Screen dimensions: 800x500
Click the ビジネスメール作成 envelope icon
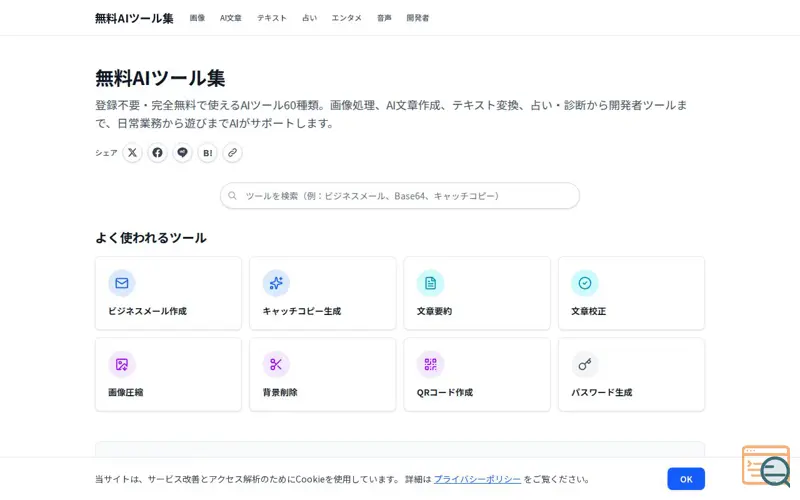(121, 283)
